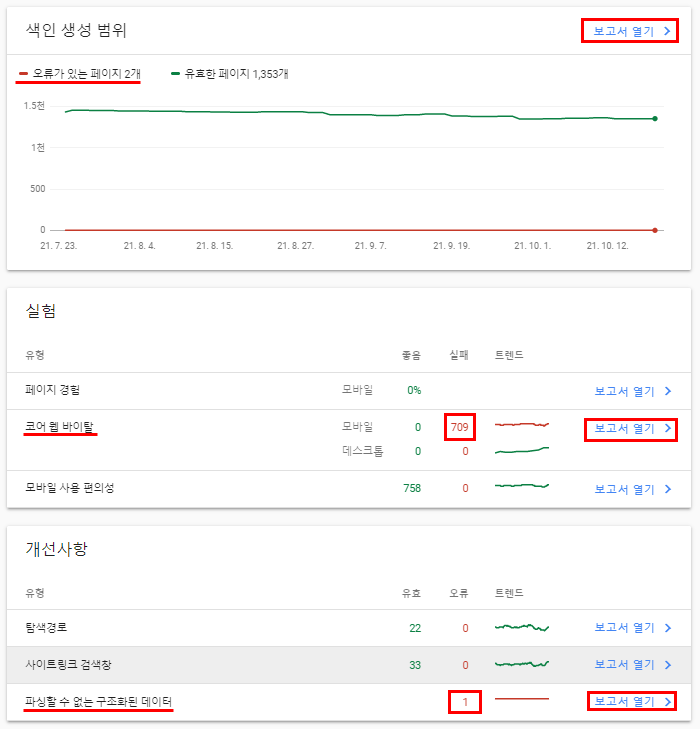This screenshot has width=700, height=729.
Task: Click the trend sparkline for 탐색경로
Action: (x=522, y=628)
